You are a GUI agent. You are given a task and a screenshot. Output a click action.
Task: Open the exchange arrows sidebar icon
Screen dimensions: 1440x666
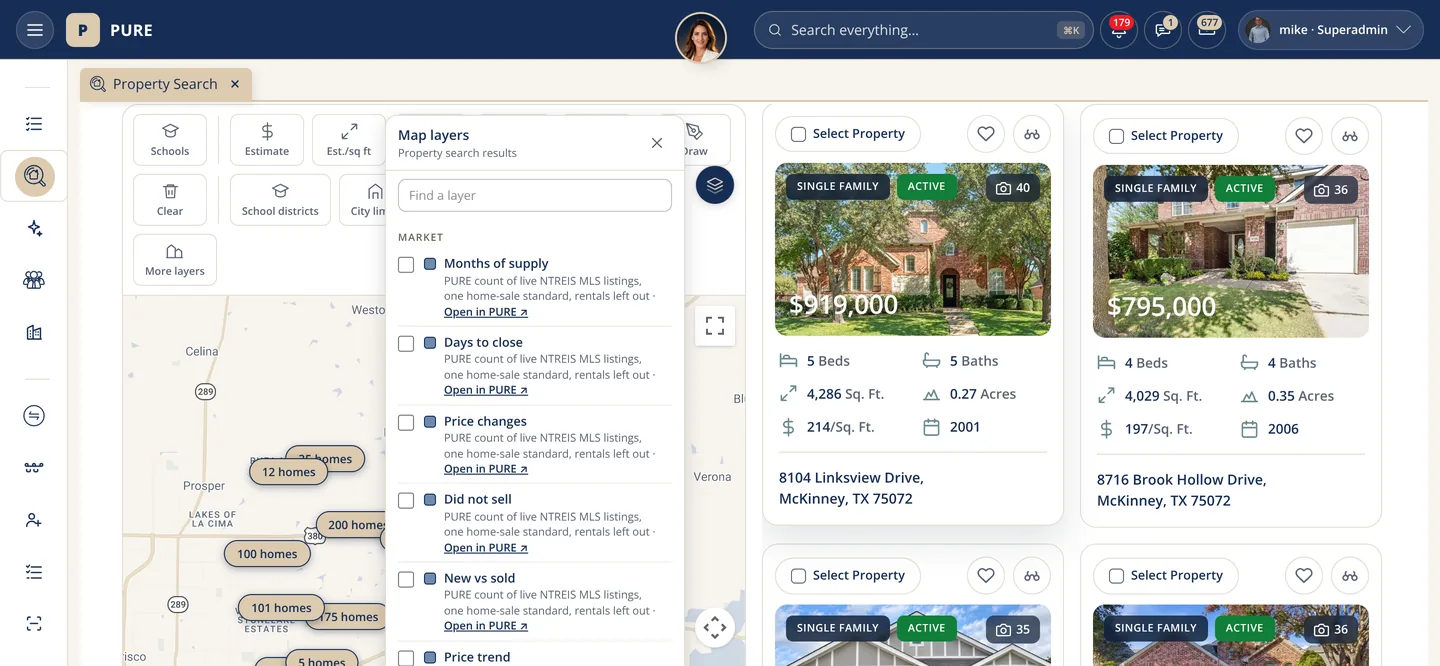(34, 416)
